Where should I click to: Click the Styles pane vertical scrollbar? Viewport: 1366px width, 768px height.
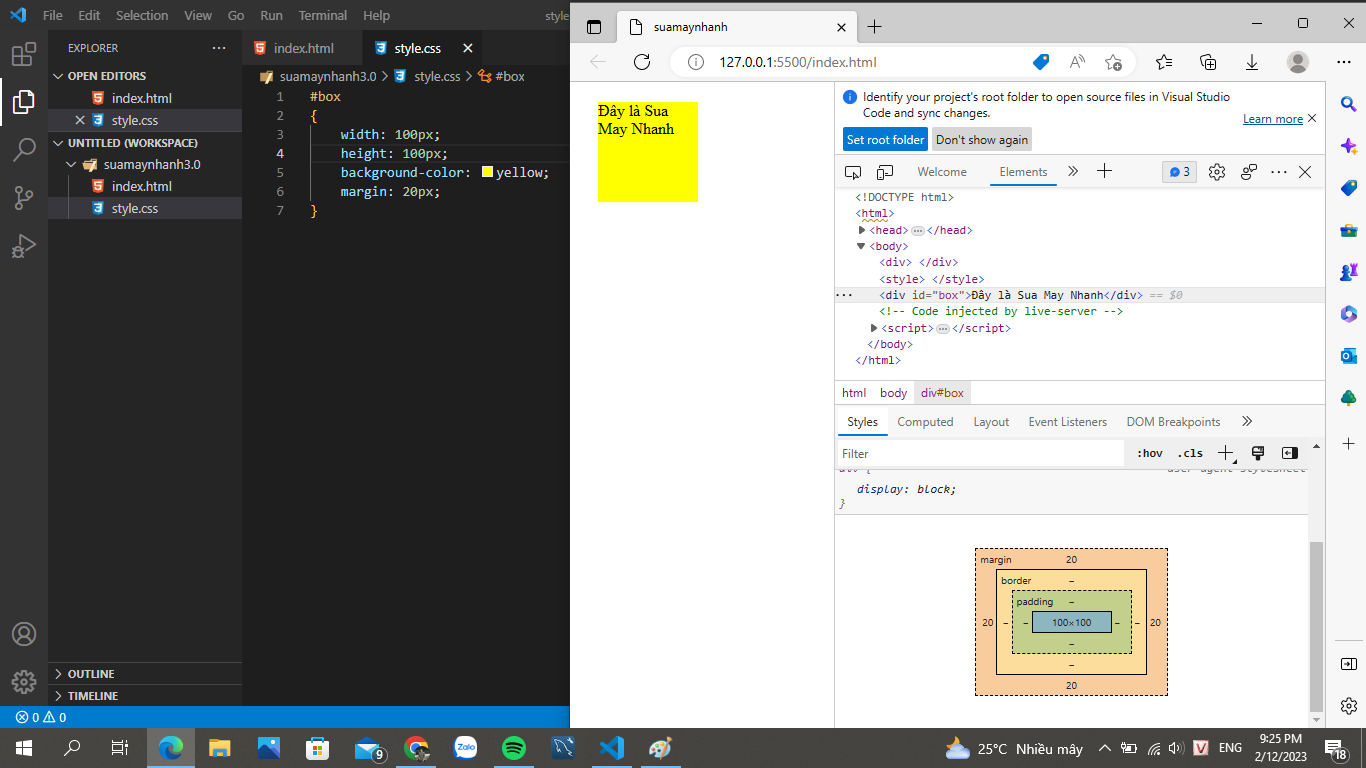[1316, 625]
